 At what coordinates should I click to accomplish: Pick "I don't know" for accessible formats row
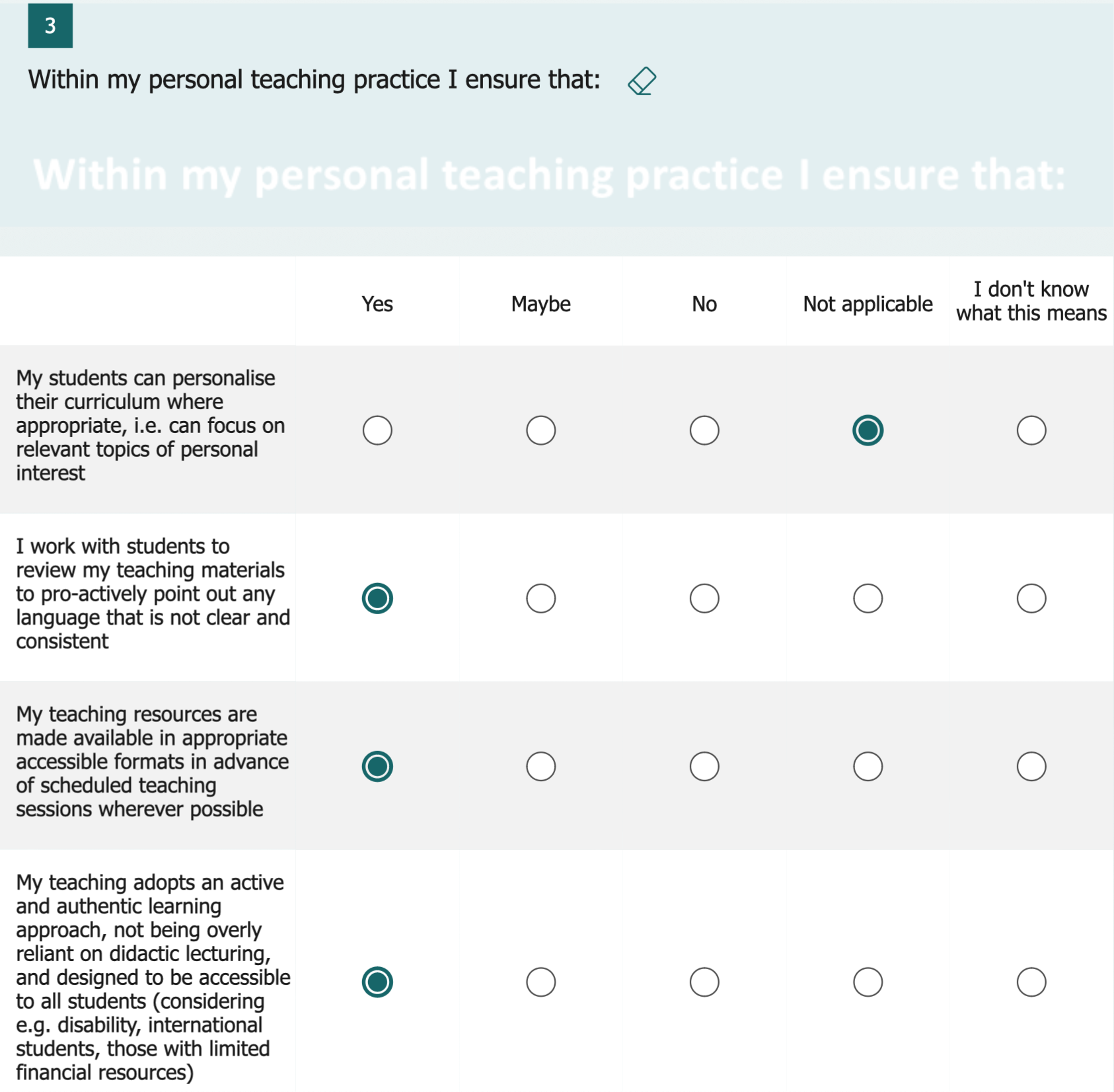tap(1031, 766)
